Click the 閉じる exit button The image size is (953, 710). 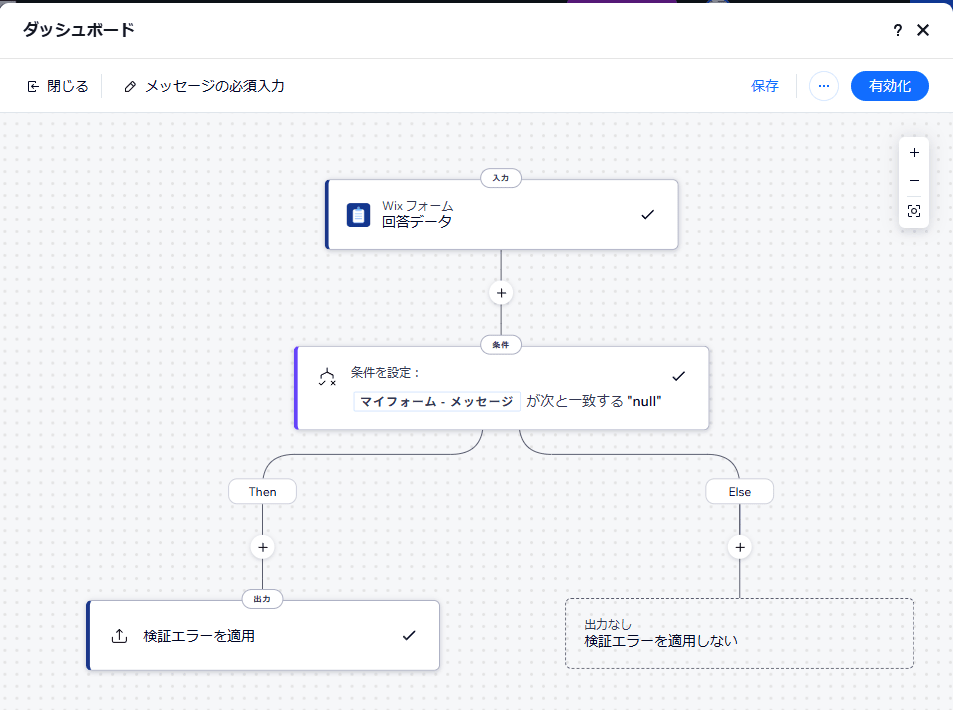click(x=58, y=86)
